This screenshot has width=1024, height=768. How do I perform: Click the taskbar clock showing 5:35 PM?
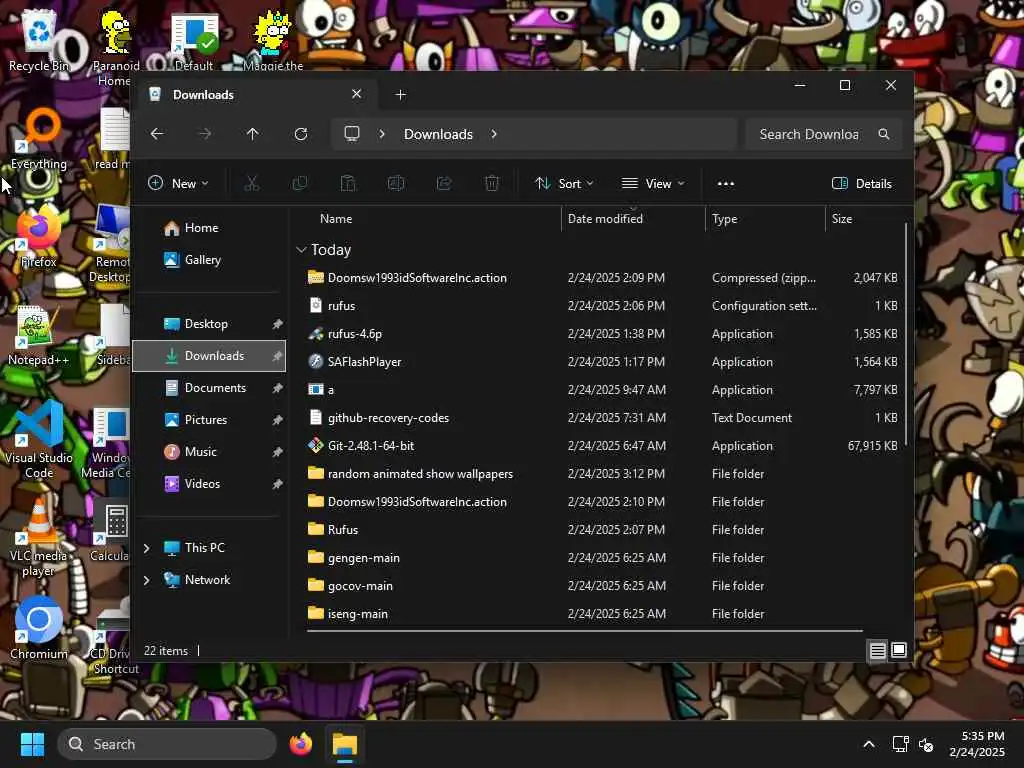pos(978,744)
